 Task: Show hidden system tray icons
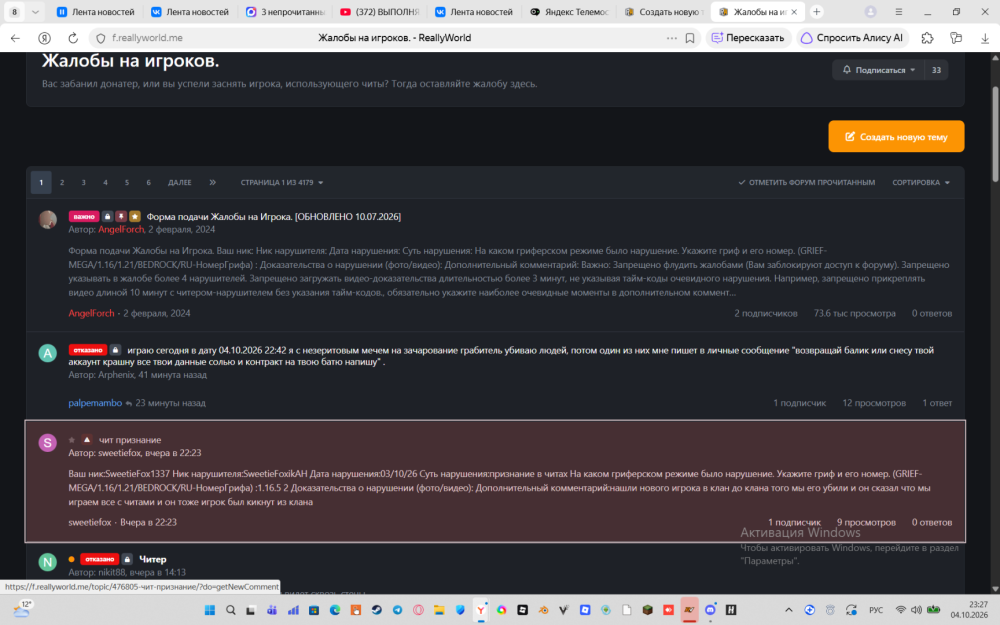(788, 610)
